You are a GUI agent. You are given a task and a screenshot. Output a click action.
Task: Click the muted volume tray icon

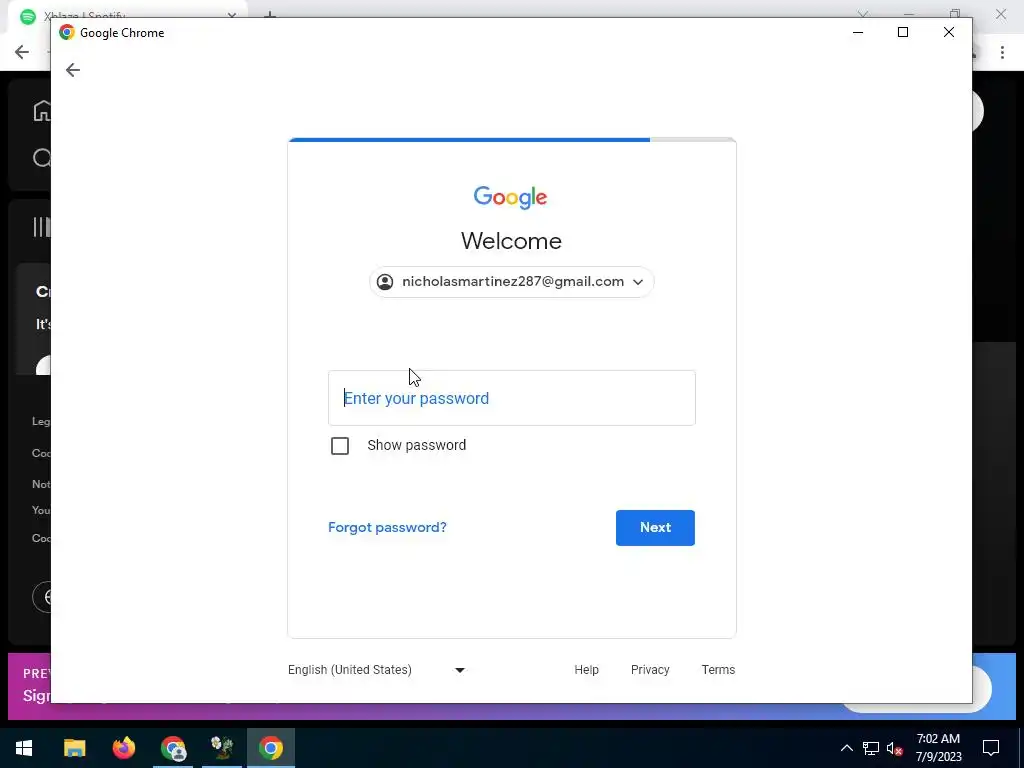(x=895, y=748)
